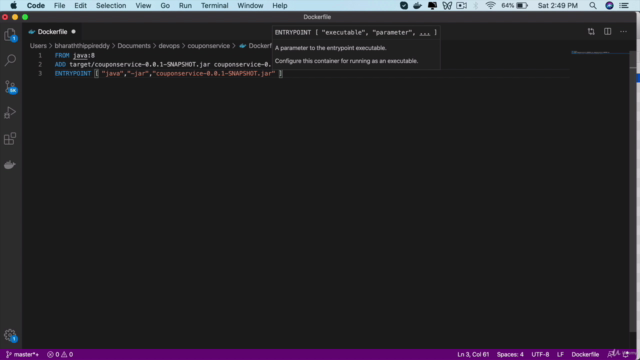The image size is (640, 360).
Task: Change indentation via Spaces: 4
Action: coord(510,354)
